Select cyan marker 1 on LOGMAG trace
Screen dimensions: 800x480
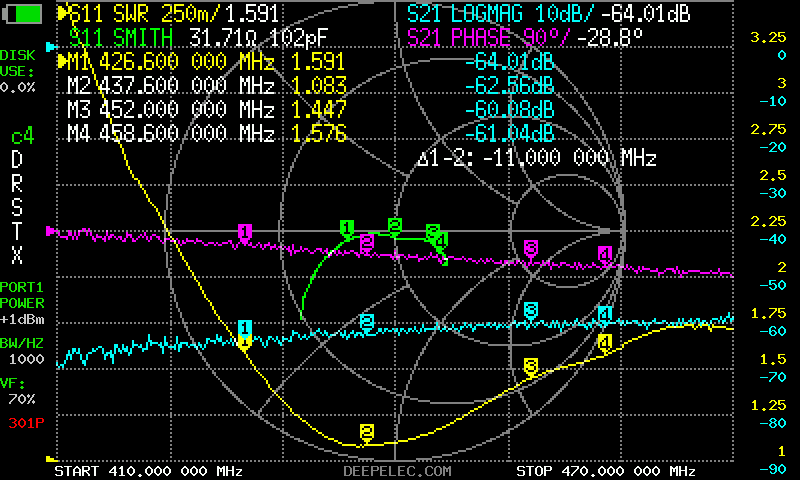(245, 327)
